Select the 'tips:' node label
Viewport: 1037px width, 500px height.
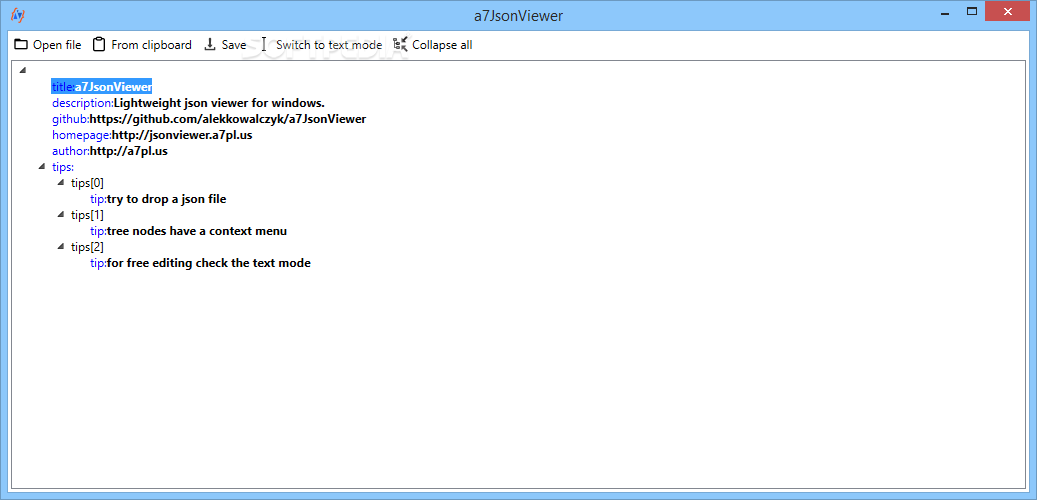(63, 167)
